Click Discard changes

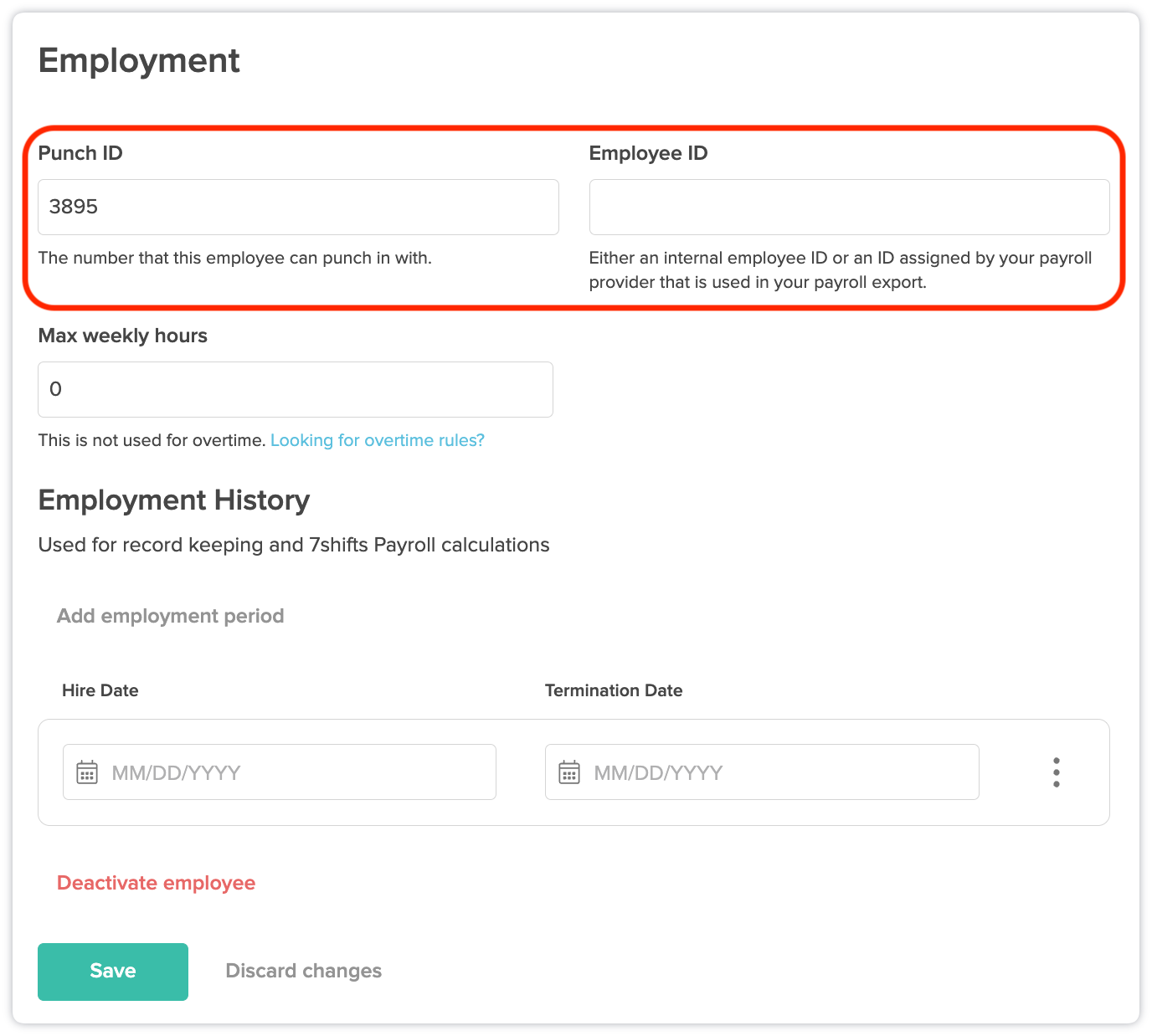pos(303,971)
